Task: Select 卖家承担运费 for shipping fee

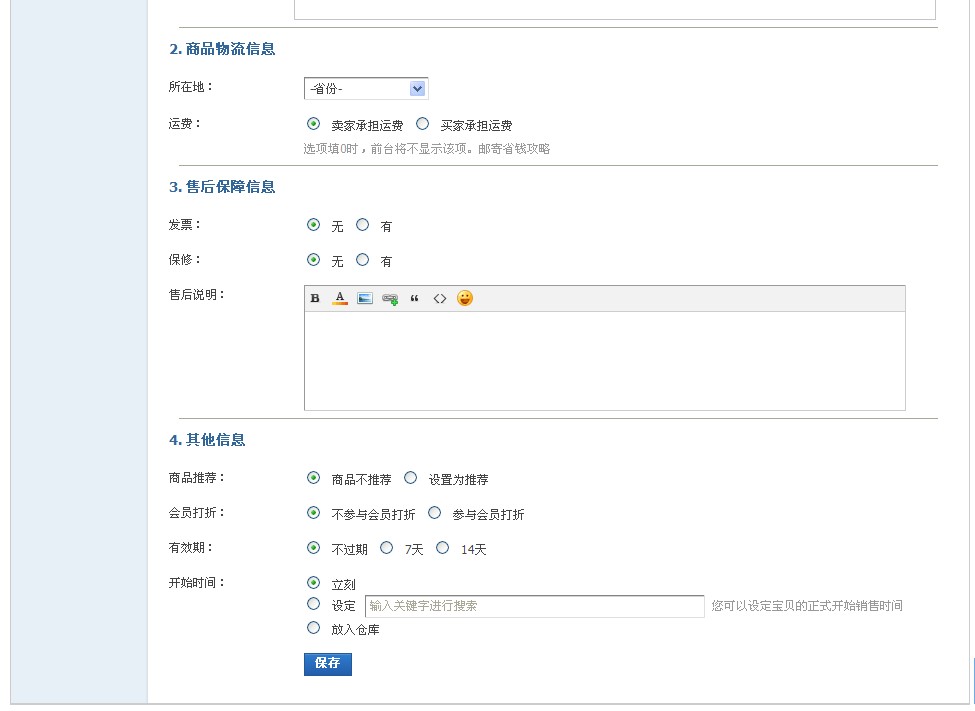Action: pos(312,123)
